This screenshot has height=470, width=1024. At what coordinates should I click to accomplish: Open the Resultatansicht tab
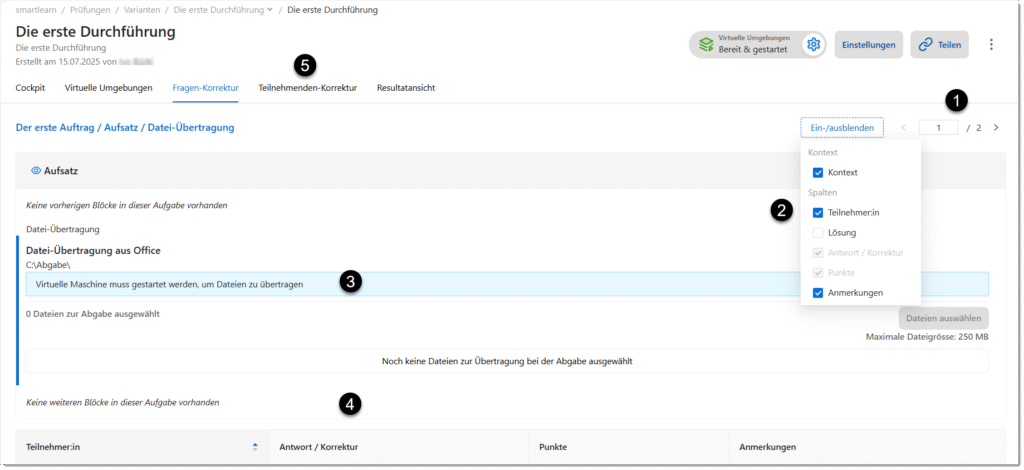[405, 88]
